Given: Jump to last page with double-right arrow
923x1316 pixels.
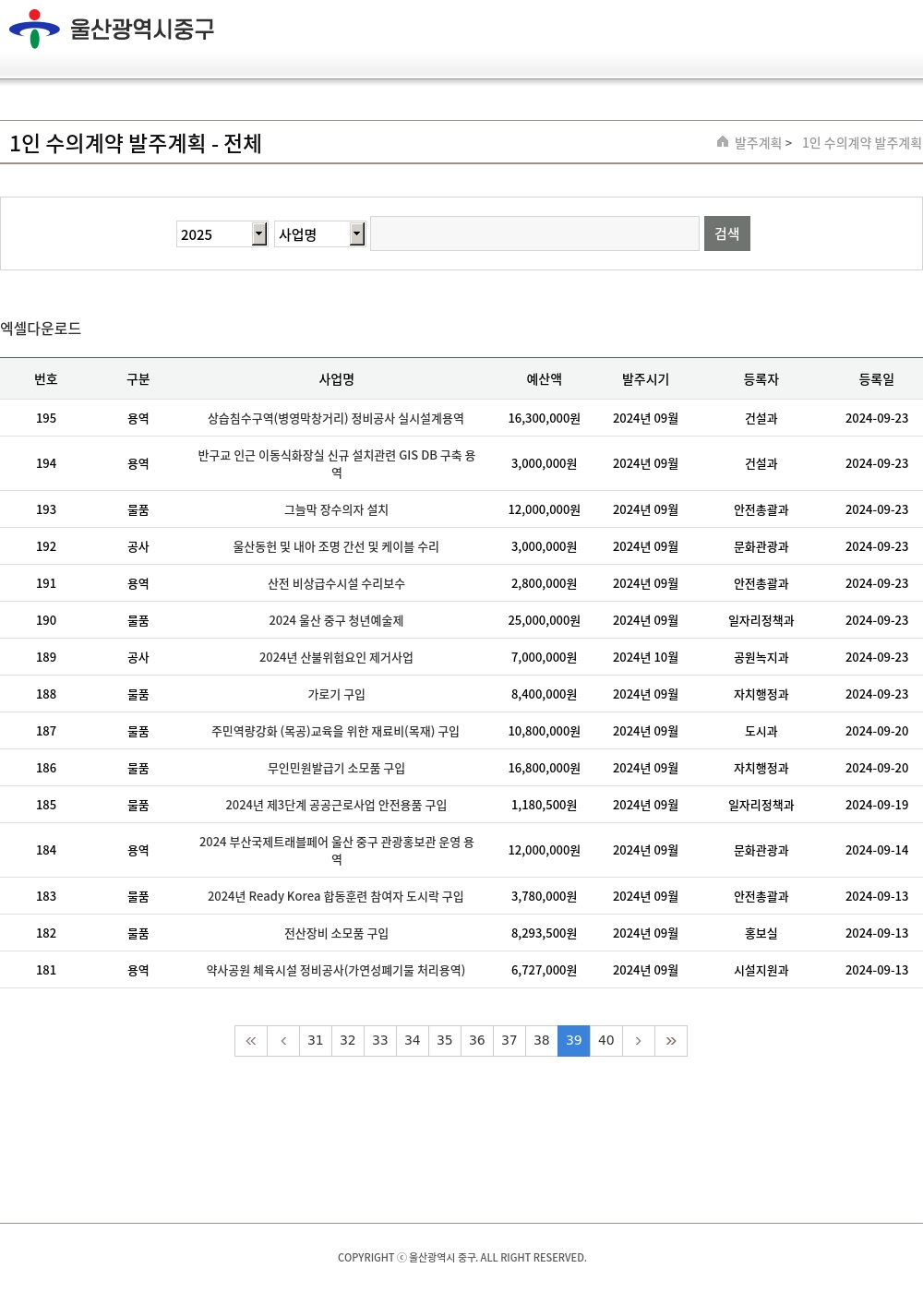Looking at the screenshot, I should 671,1041.
